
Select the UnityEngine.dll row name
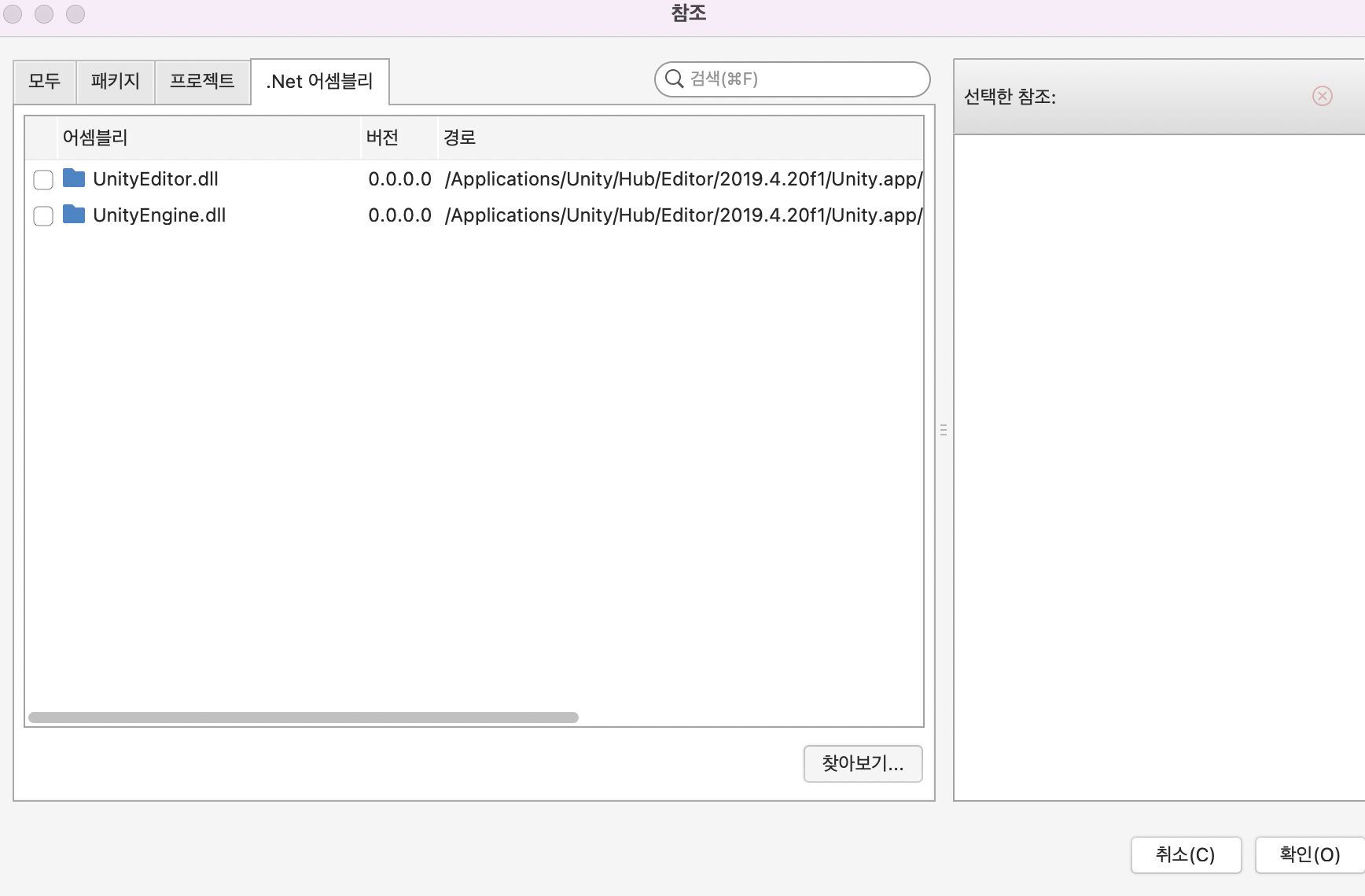[160, 215]
